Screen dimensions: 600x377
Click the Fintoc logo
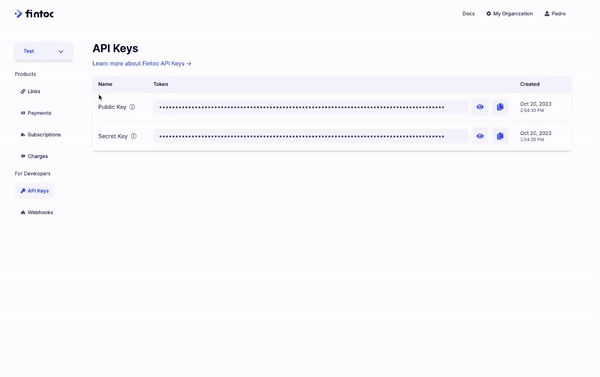click(x=34, y=14)
